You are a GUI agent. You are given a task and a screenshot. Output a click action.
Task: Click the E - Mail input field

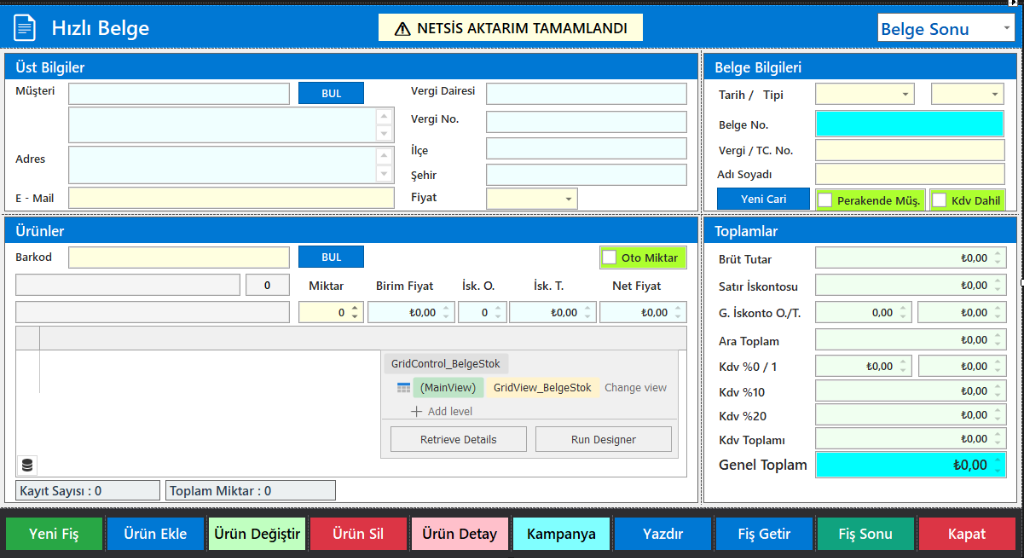click(x=231, y=198)
